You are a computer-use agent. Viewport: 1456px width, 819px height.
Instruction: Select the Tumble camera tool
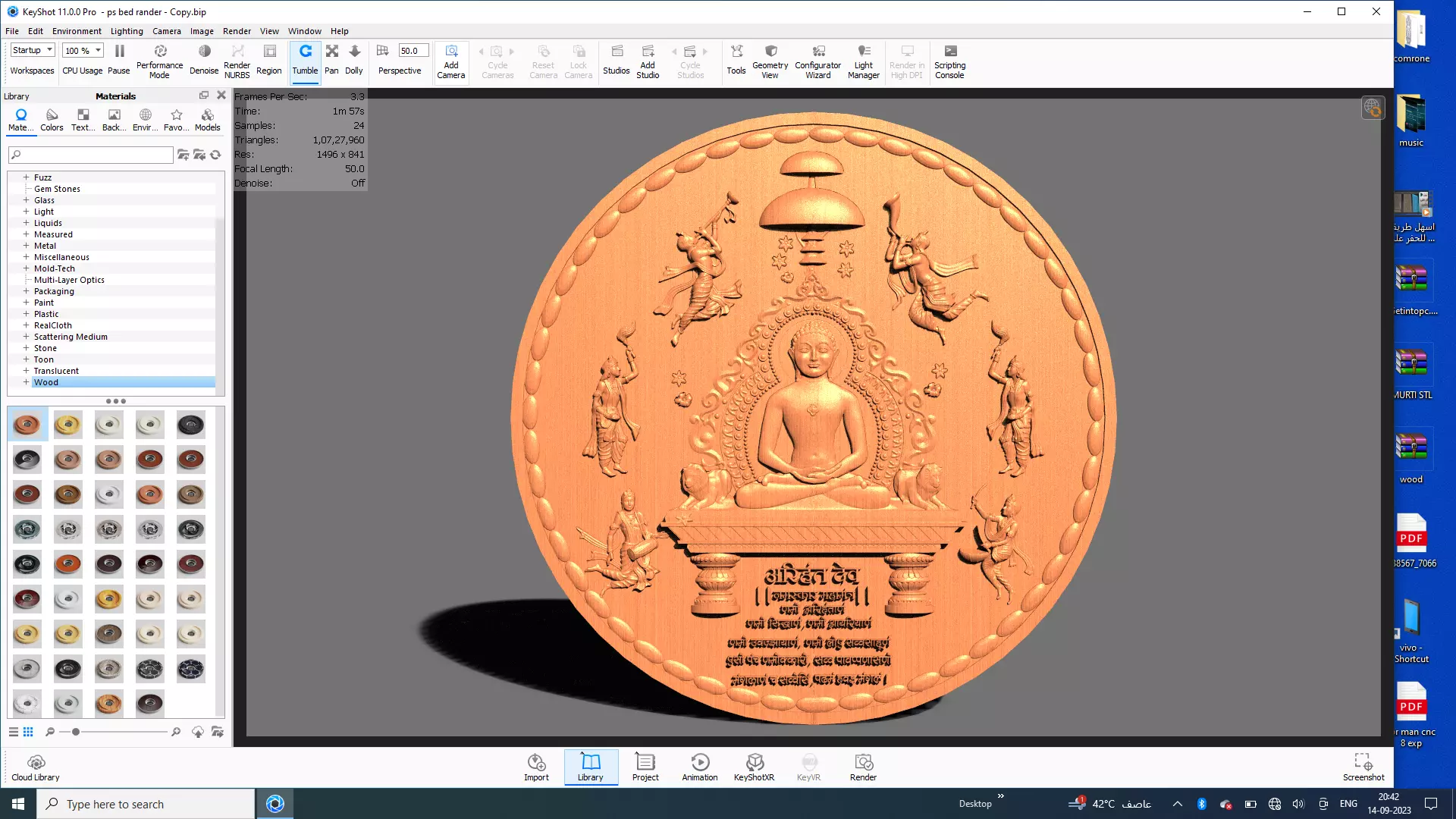coord(305,58)
